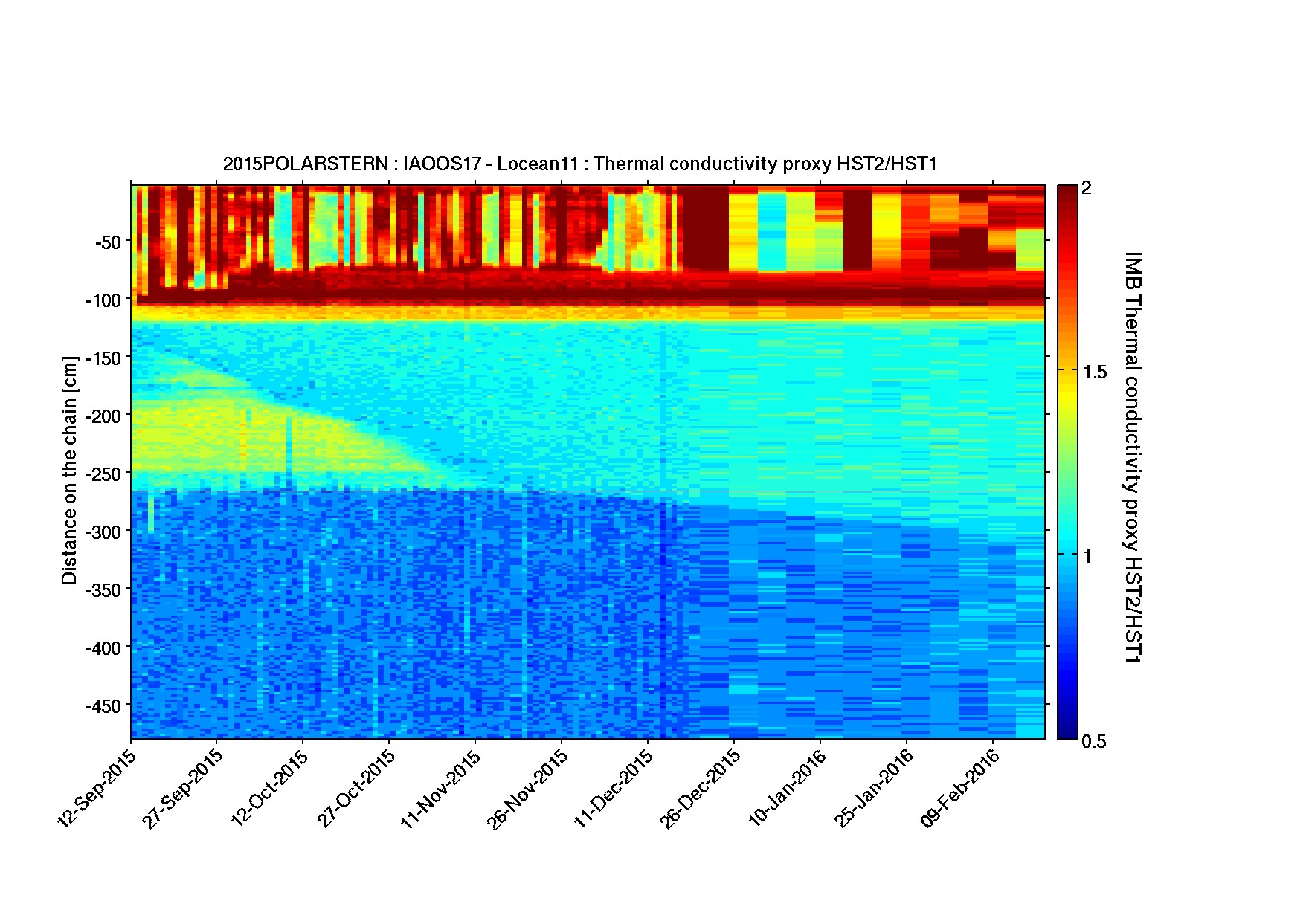Viewport: 1306px width, 924px height.
Task: Click the colorbar at the 1.5 yellow level
Action: (1067, 369)
